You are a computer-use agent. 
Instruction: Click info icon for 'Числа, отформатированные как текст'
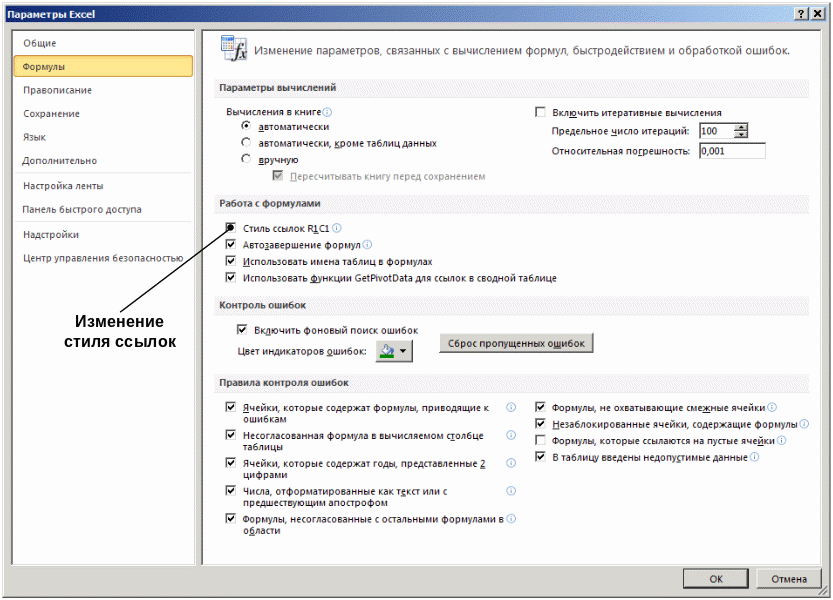click(x=511, y=491)
